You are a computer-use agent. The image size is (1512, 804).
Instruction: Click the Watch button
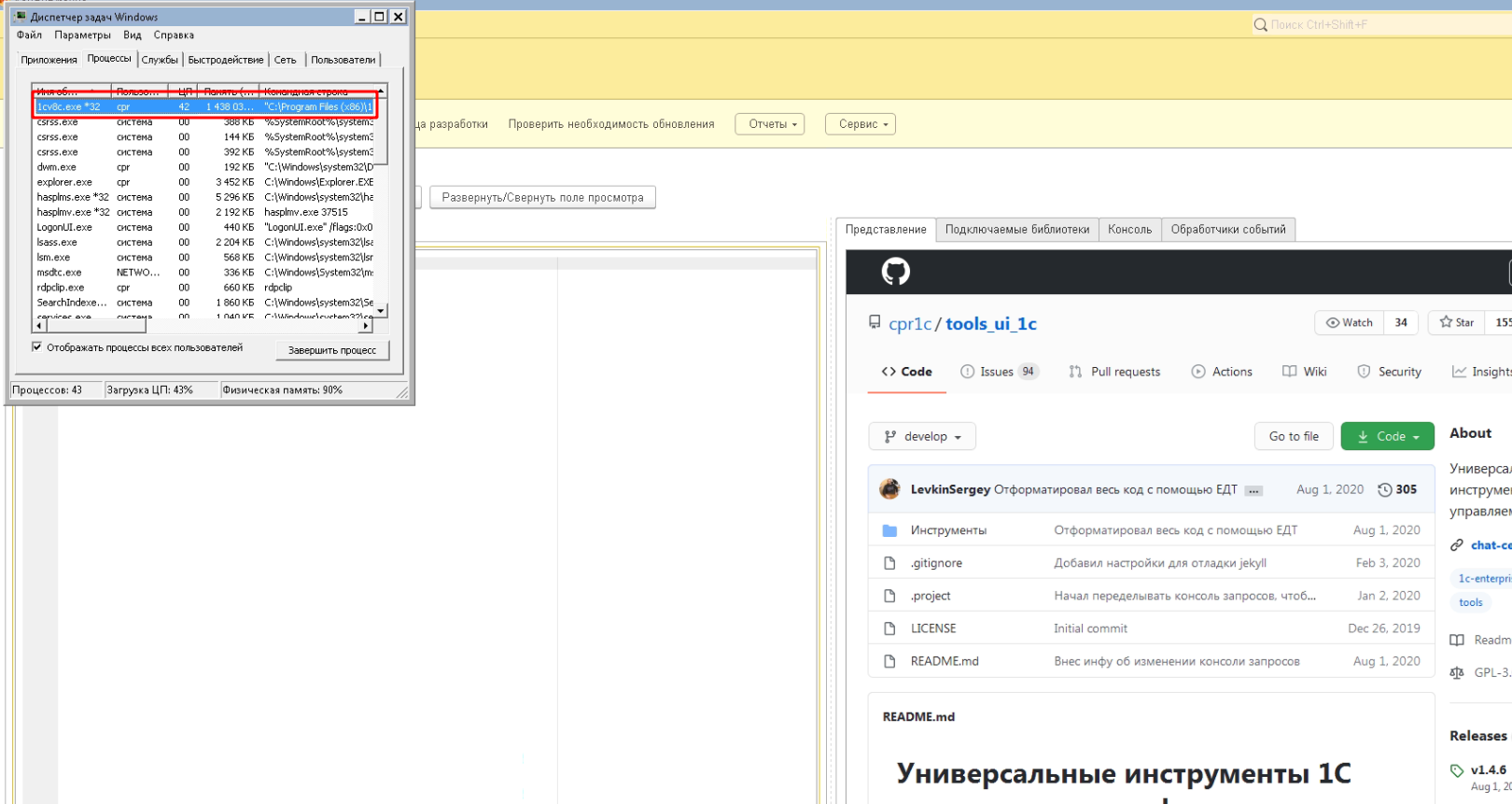tap(1349, 322)
